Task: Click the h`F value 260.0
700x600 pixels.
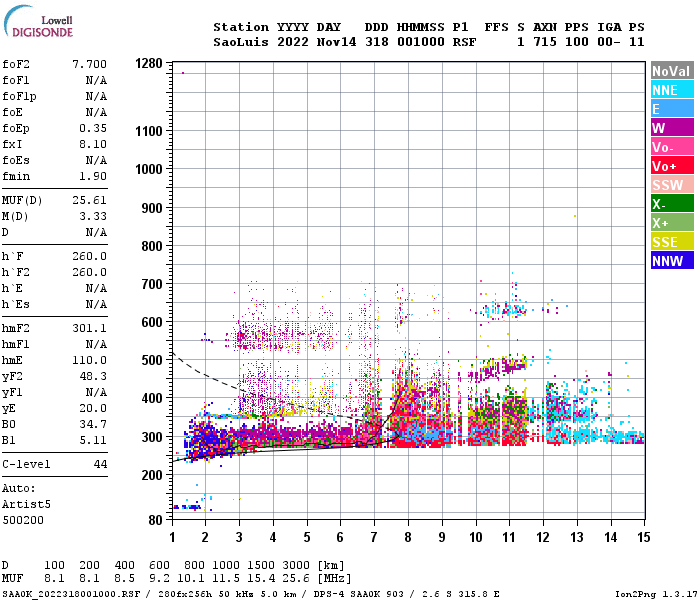Action: [90, 257]
